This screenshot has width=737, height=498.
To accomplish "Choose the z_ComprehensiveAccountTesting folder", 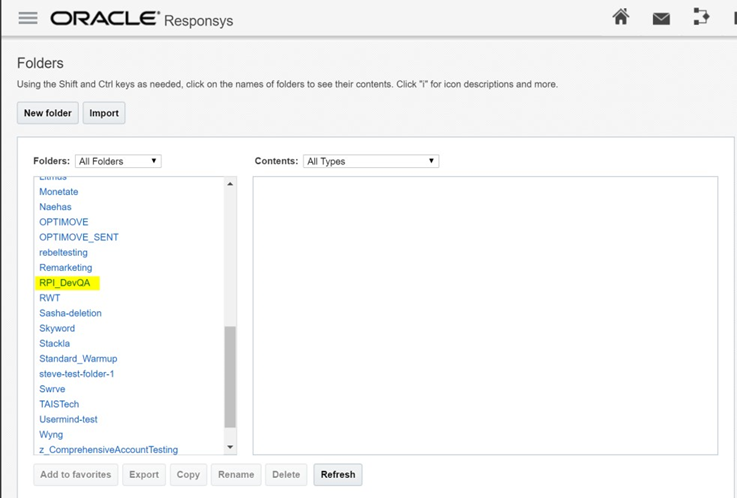I will pyautogui.click(x=108, y=450).
